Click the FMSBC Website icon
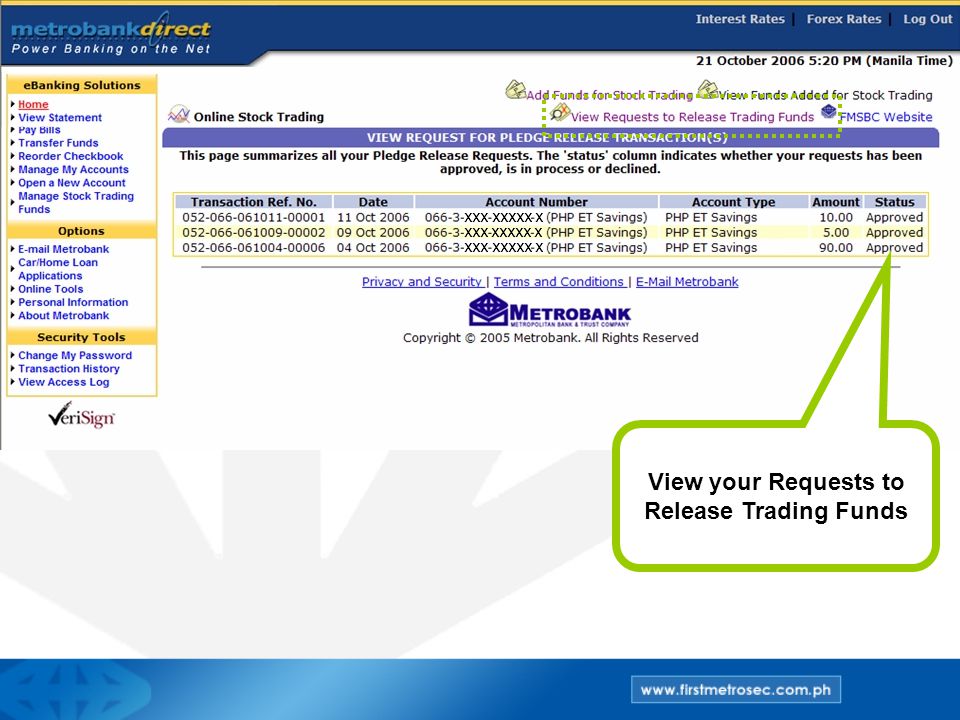The width and height of the screenshot is (960, 720). coord(829,111)
